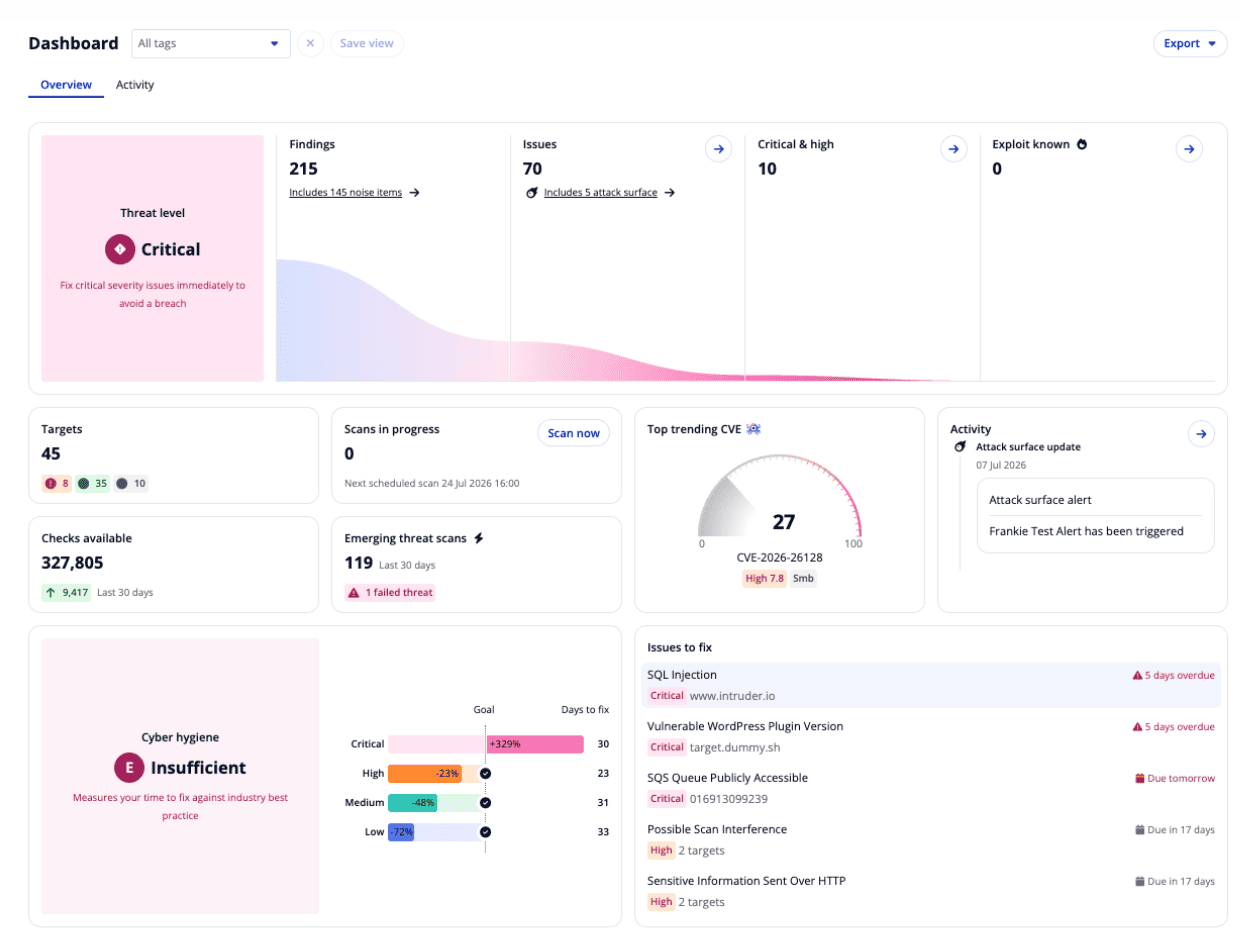
Task: Click the 1 failed threat badge
Action: point(389,592)
